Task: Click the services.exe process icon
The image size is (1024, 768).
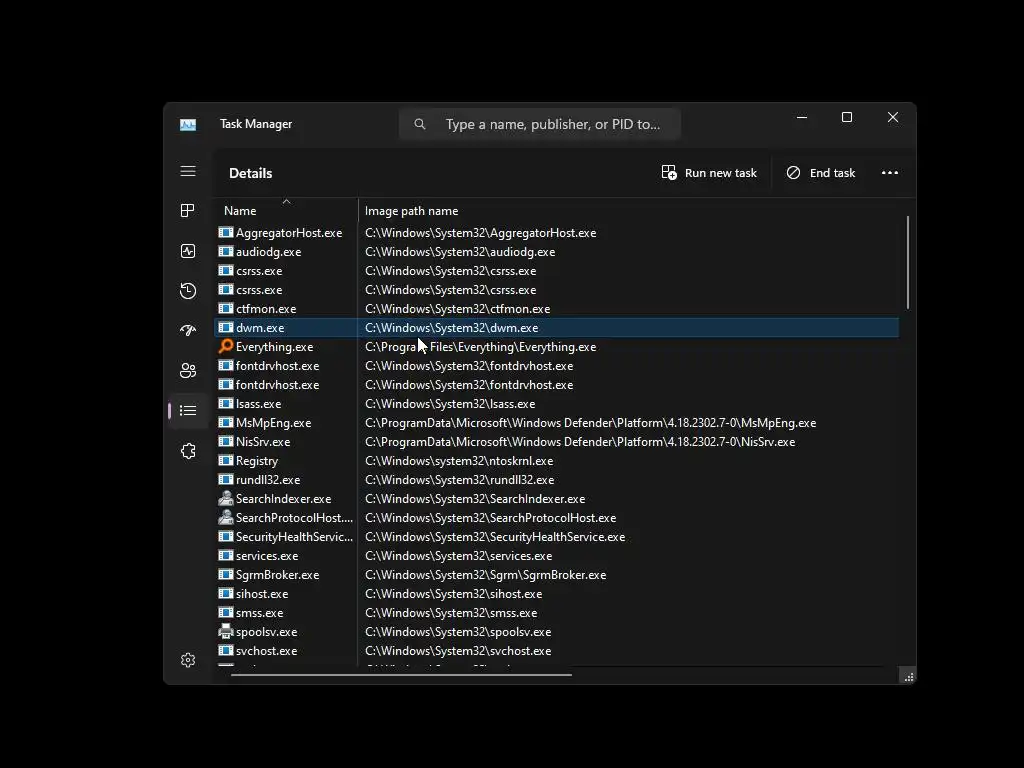Action: pos(226,555)
